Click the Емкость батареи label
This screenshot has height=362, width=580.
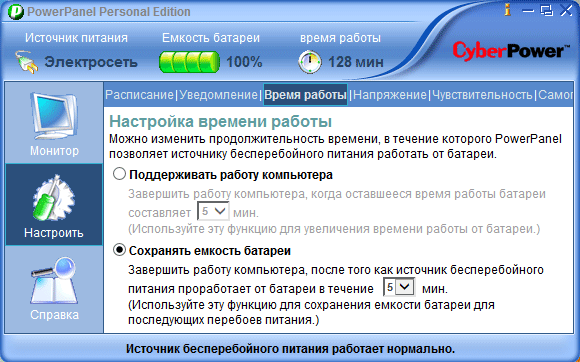click(x=211, y=38)
